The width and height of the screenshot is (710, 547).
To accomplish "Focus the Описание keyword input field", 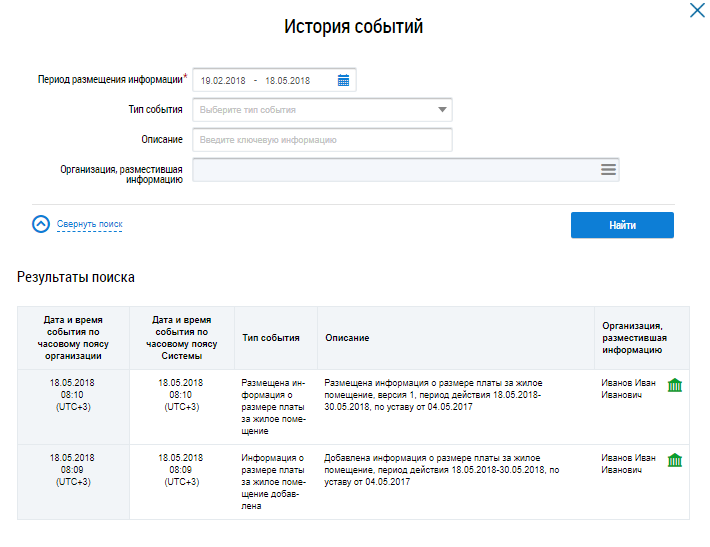I will (x=322, y=140).
